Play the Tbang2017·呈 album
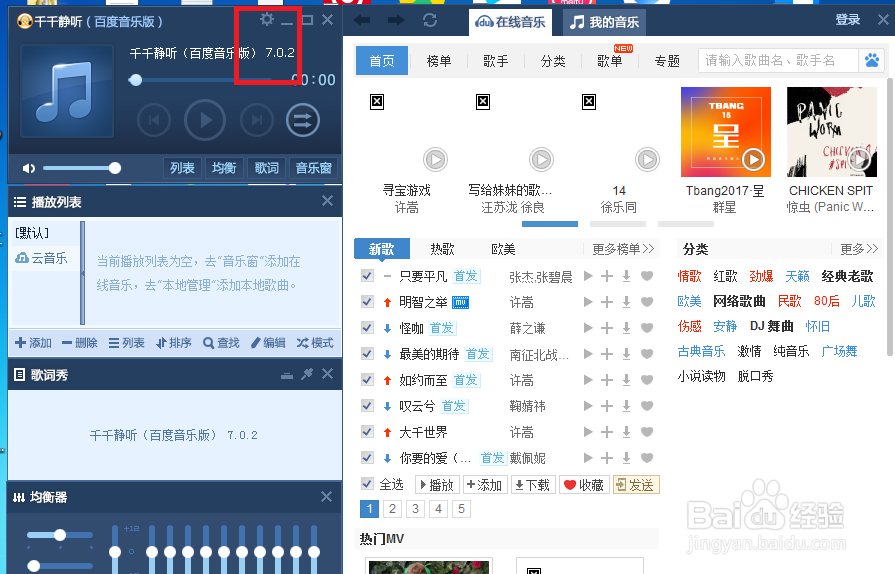This screenshot has width=895, height=574. 753,159
